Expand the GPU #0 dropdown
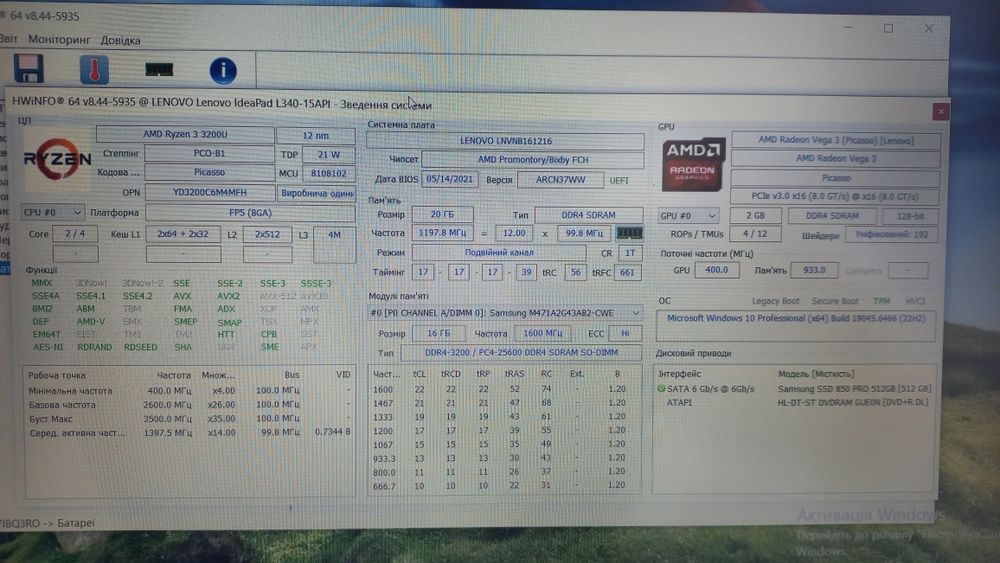Viewport: 1000px width, 563px height. click(x=688, y=216)
